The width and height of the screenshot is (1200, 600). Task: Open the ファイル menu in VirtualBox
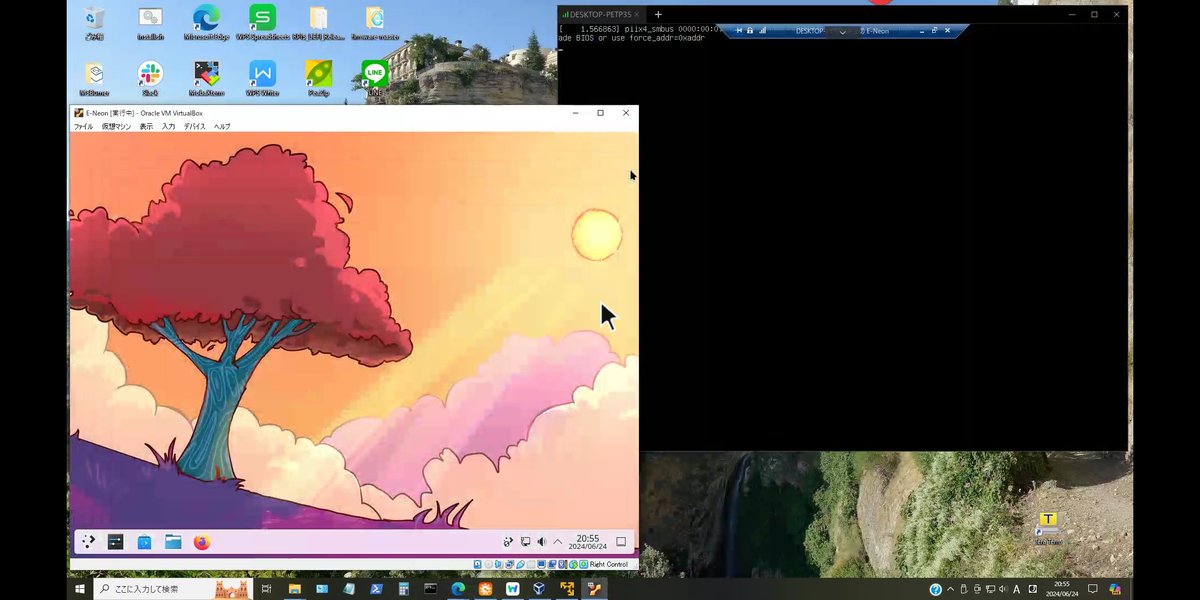click(x=83, y=127)
